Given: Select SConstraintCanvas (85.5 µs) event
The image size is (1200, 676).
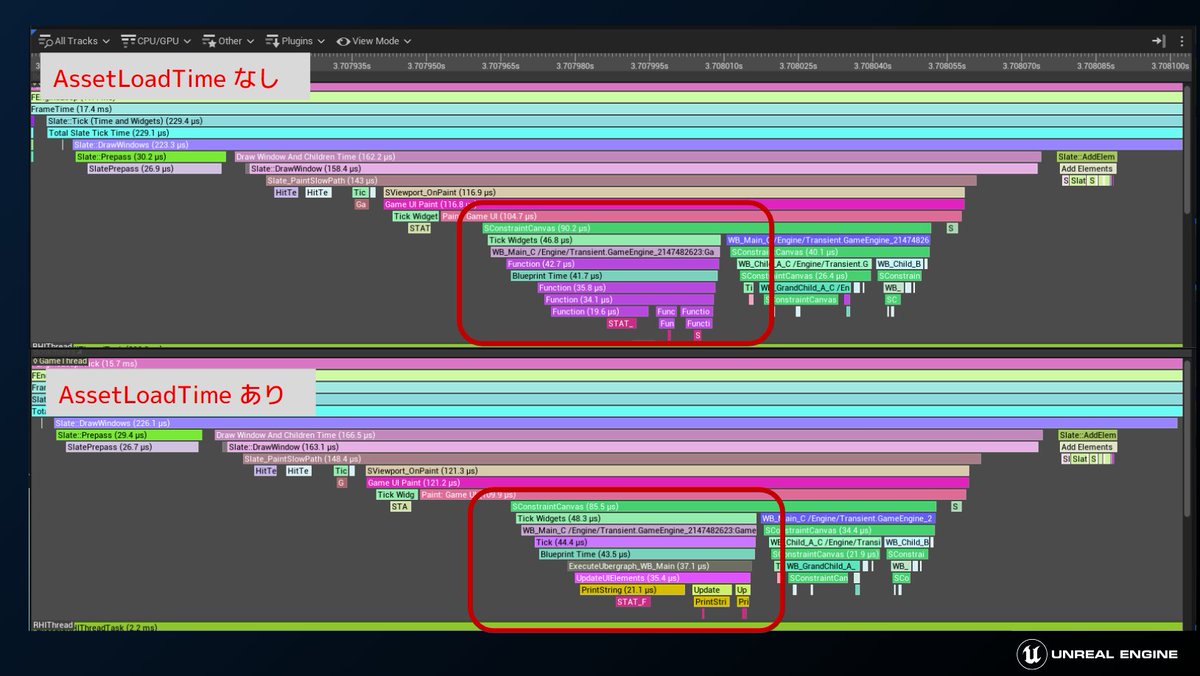Looking at the screenshot, I should pos(723,506).
